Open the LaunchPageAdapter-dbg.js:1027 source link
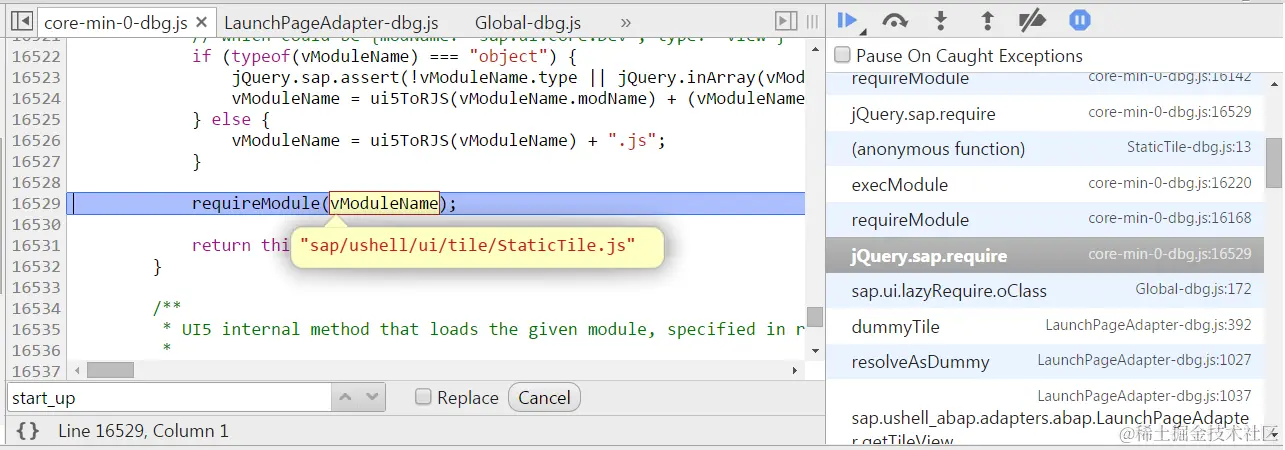The width and height of the screenshot is (1285, 450). (x=1144, y=360)
